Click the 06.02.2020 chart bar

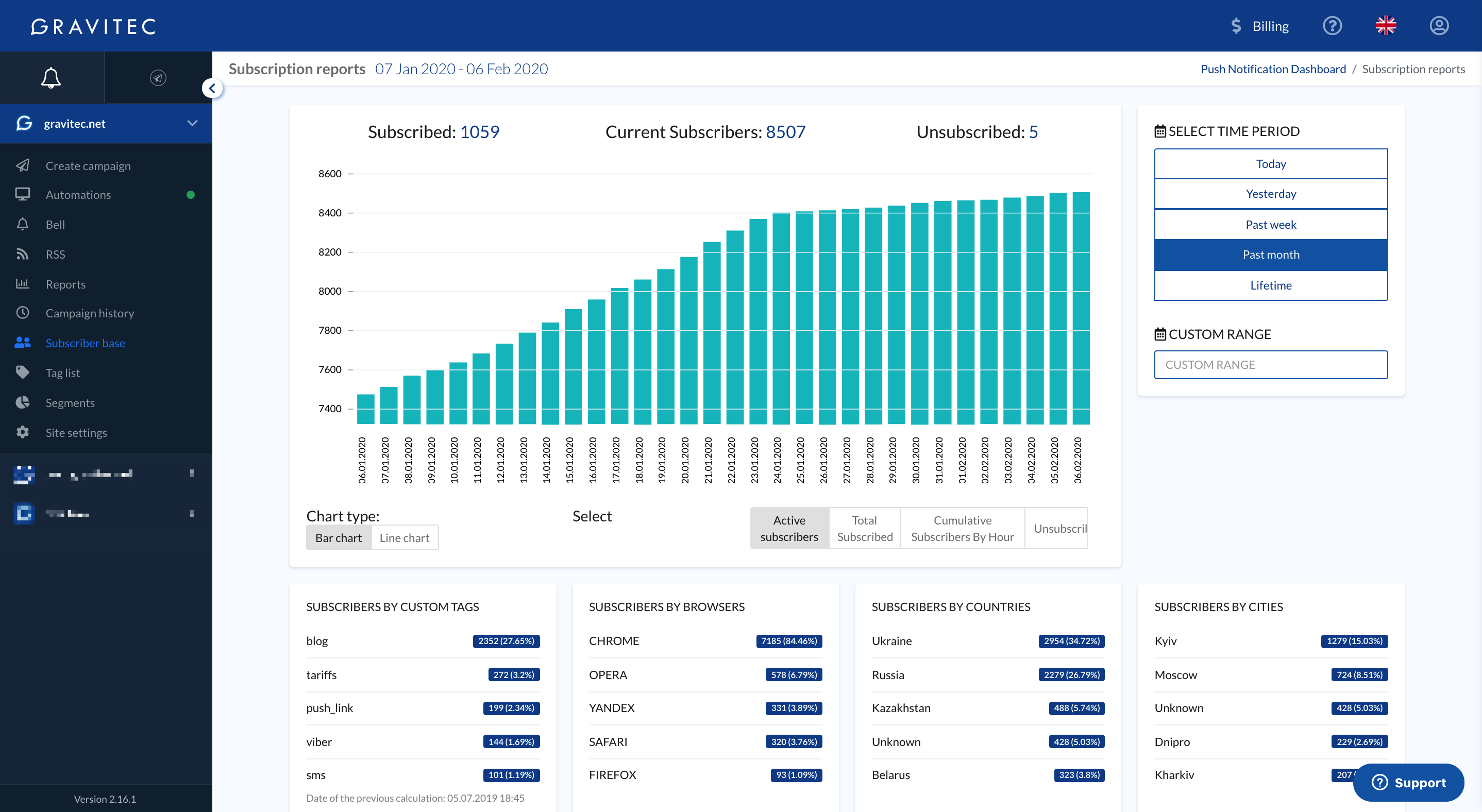(x=1081, y=308)
